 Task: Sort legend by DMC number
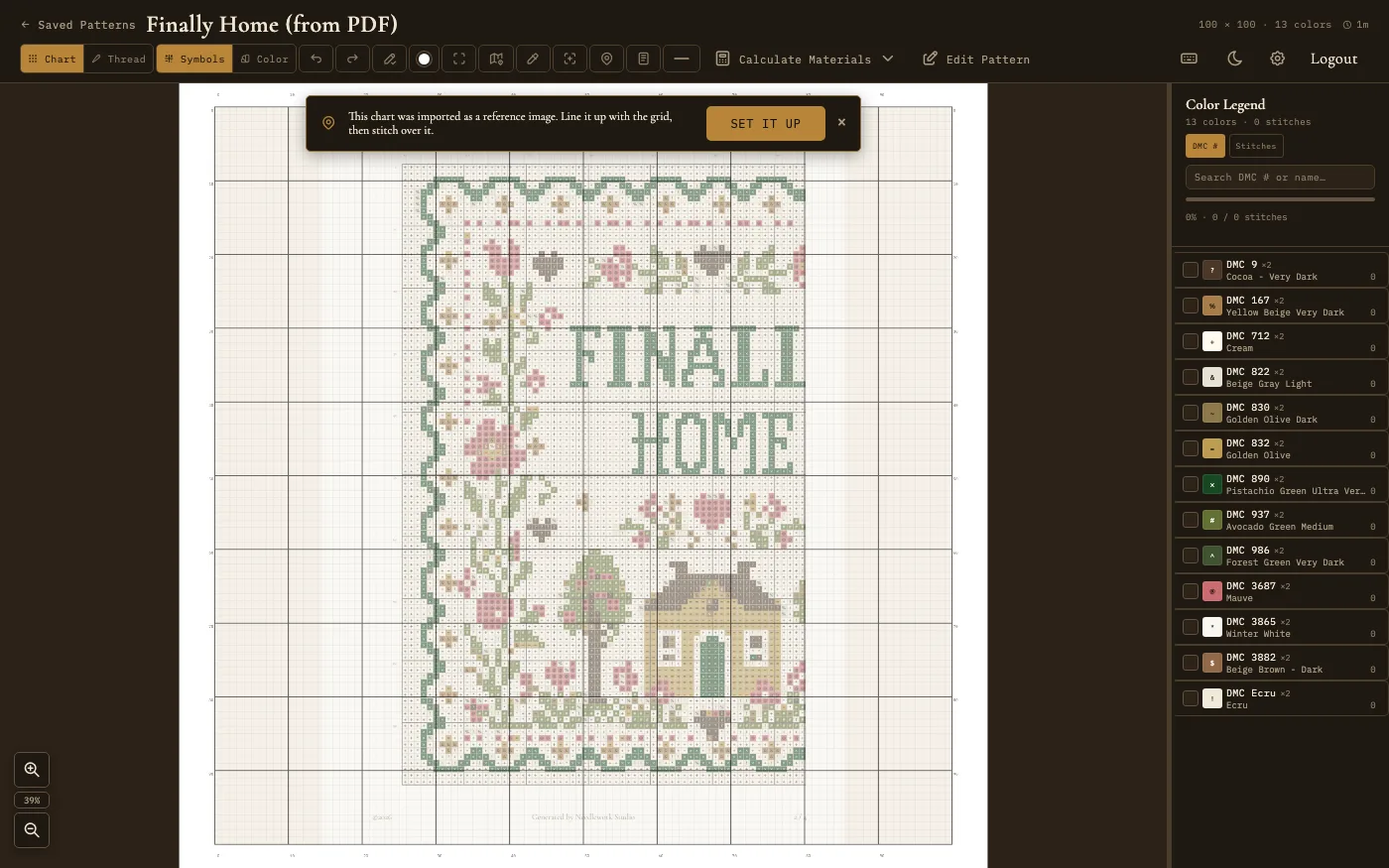1205,146
